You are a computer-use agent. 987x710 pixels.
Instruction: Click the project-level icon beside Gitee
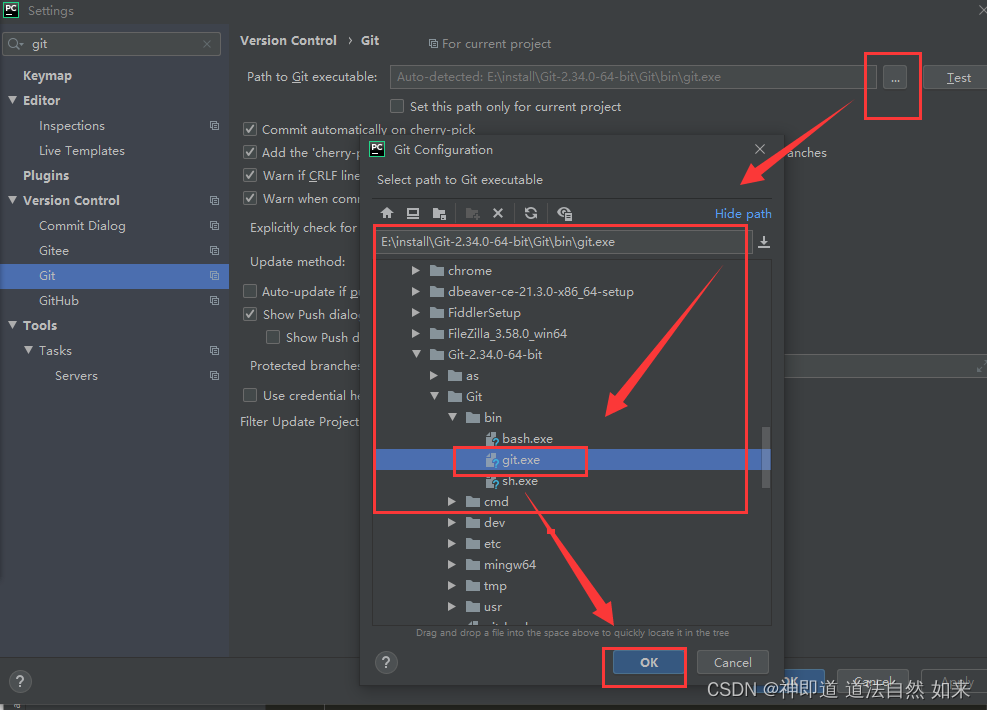[215, 251]
